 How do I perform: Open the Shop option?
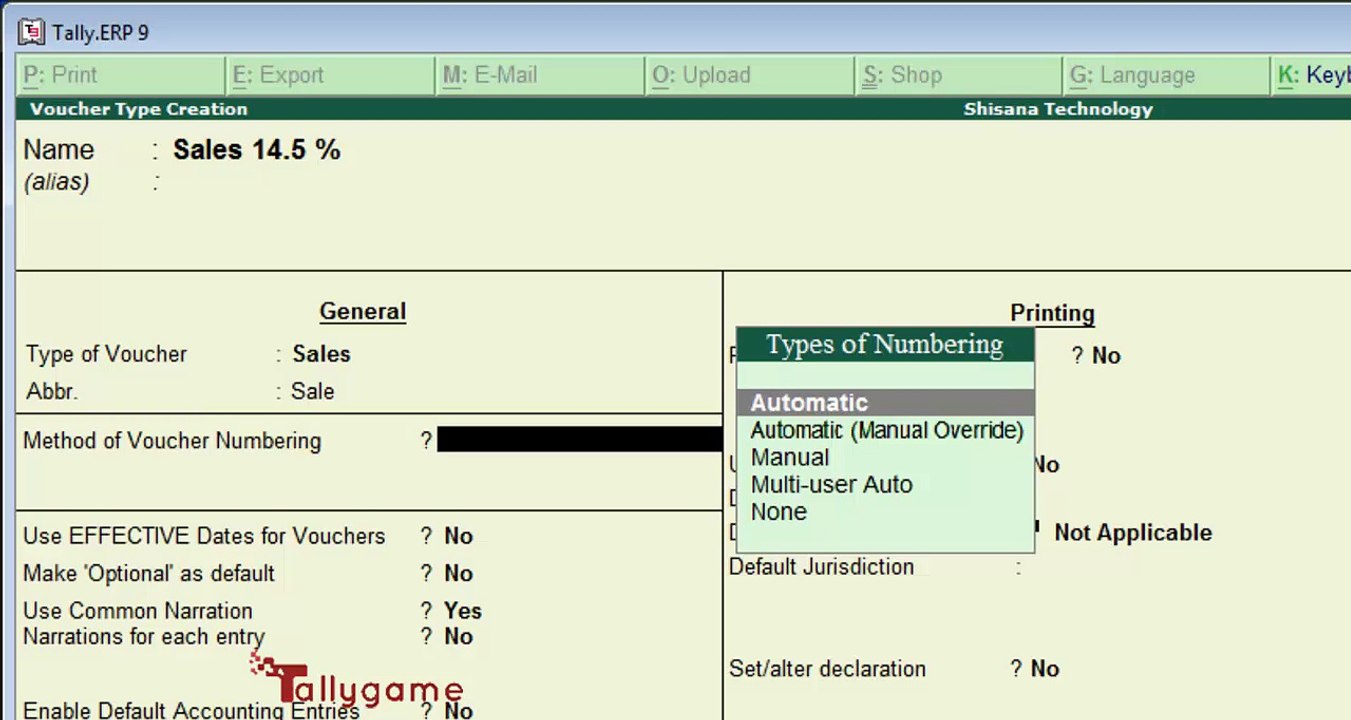[959, 75]
